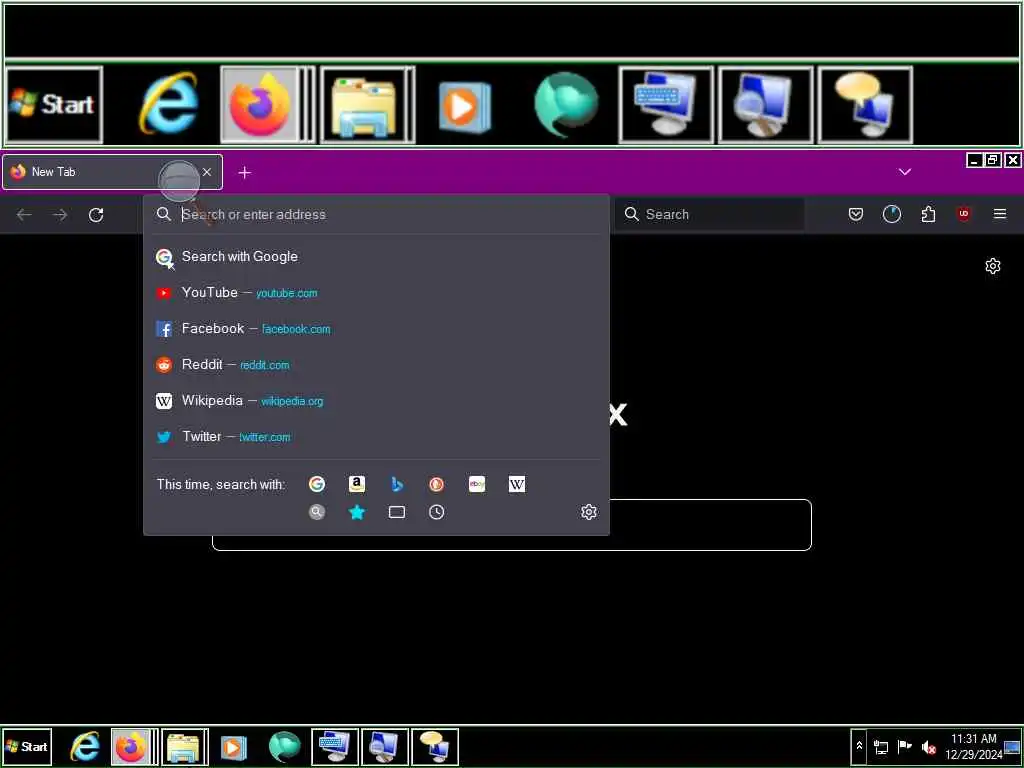Open the Extensions puzzle-piece button
Viewport: 1024px width, 768px height.
(x=928, y=214)
